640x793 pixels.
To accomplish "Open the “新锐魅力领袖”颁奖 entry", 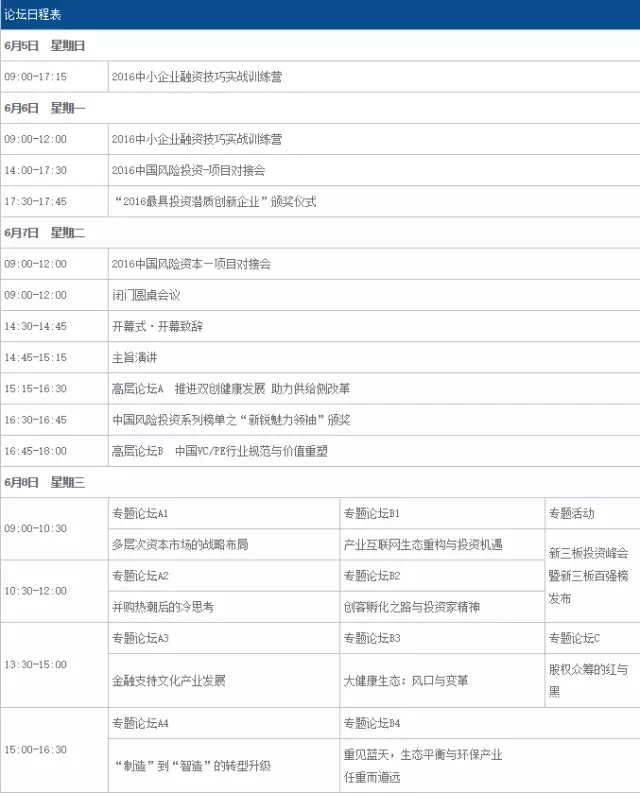I will pos(230,419).
